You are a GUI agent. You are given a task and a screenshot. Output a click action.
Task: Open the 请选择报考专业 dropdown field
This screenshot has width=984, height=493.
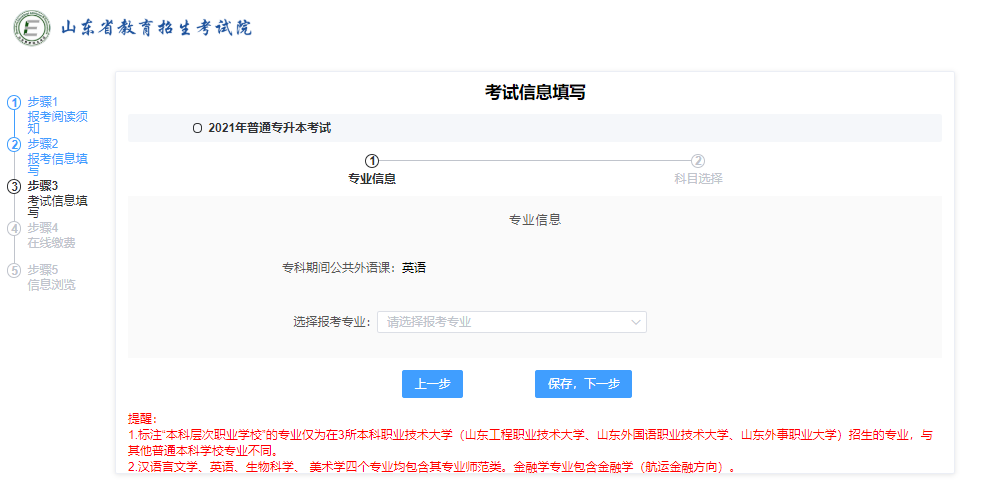pyautogui.click(x=500, y=322)
